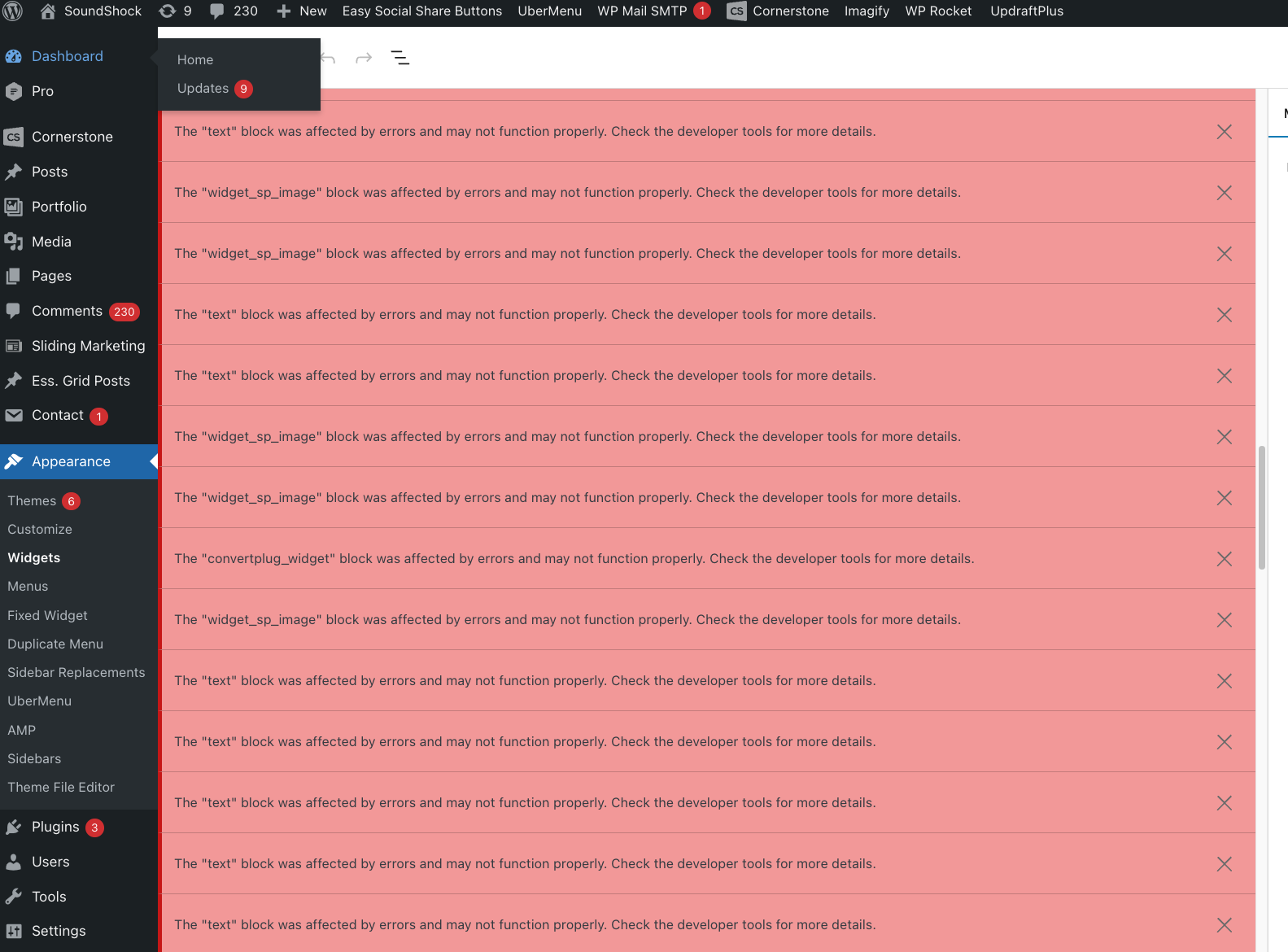Open WP Mail SMTP admin bar menu
Image resolution: width=1288 pixels, height=952 pixels.
tap(642, 11)
